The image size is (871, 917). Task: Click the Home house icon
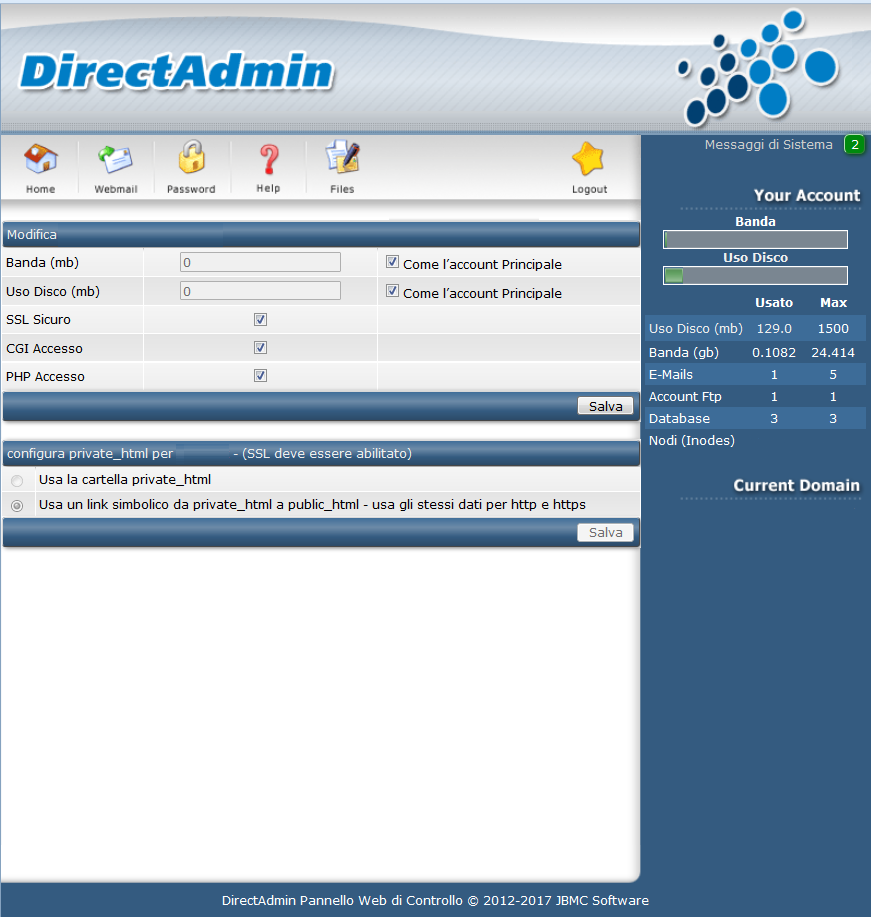[x=41, y=160]
